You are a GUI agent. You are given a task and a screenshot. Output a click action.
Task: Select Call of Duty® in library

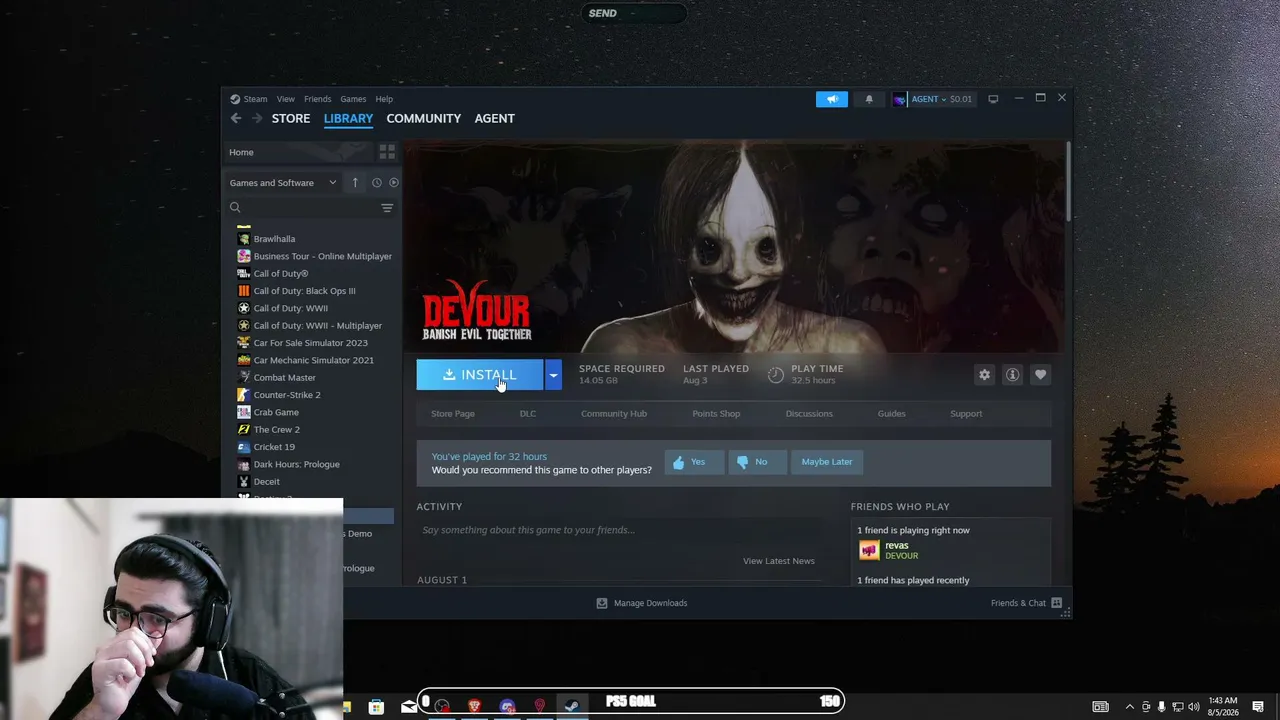(280, 273)
